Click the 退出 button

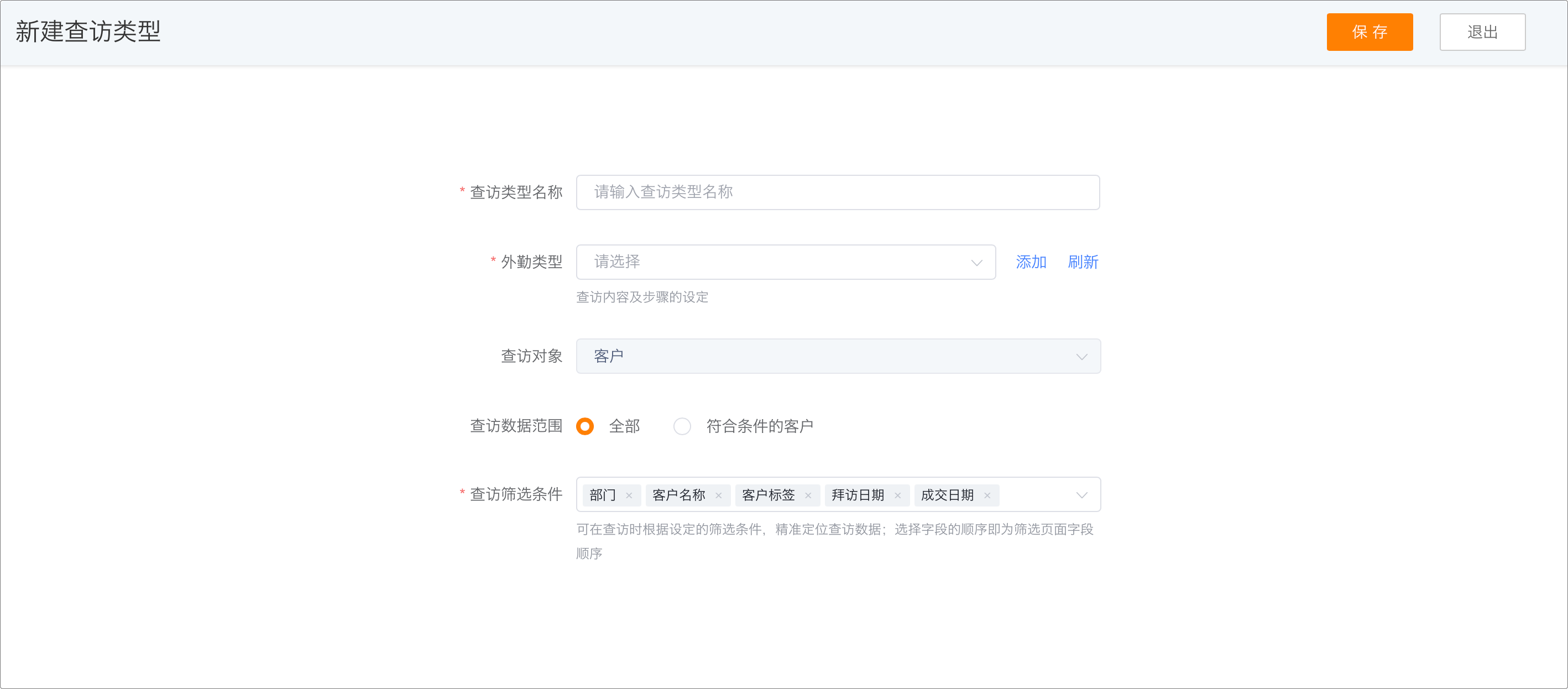point(1482,32)
